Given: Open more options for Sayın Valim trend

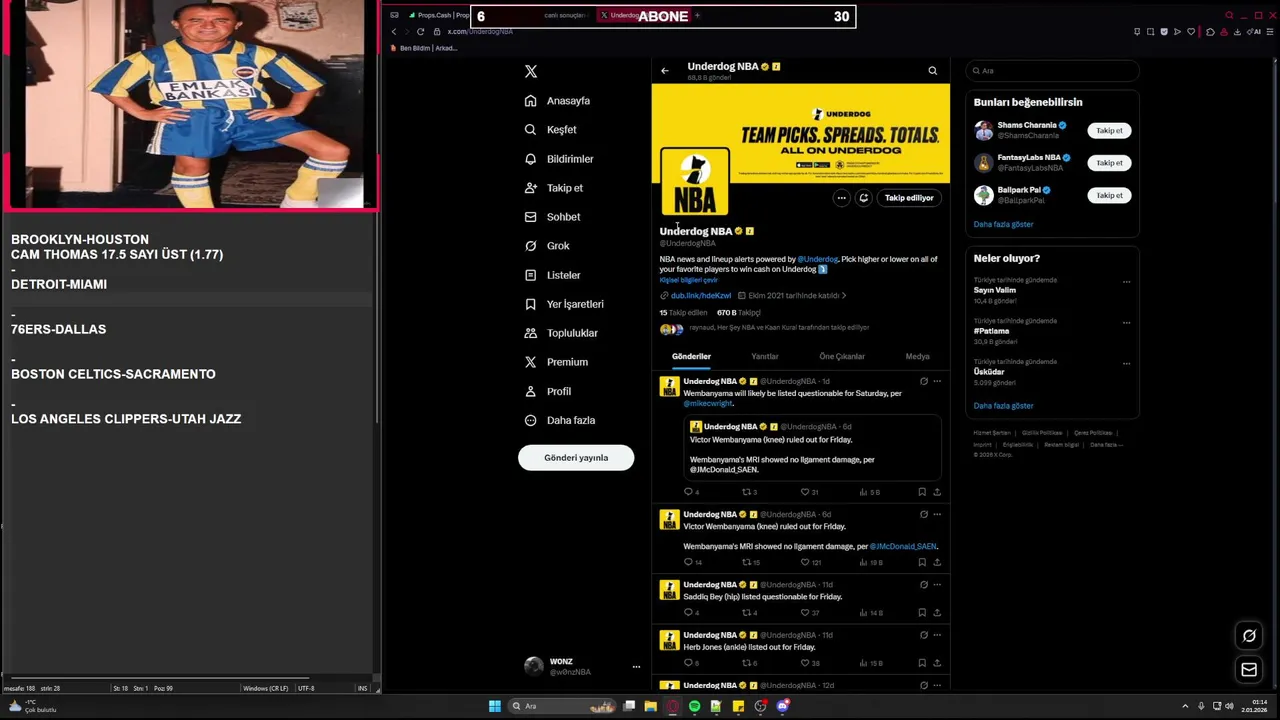Looking at the screenshot, I should (1126, 282).
